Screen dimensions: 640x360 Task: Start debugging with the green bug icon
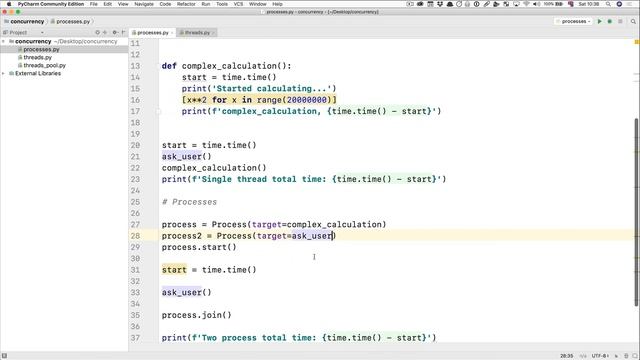point(610,22)
